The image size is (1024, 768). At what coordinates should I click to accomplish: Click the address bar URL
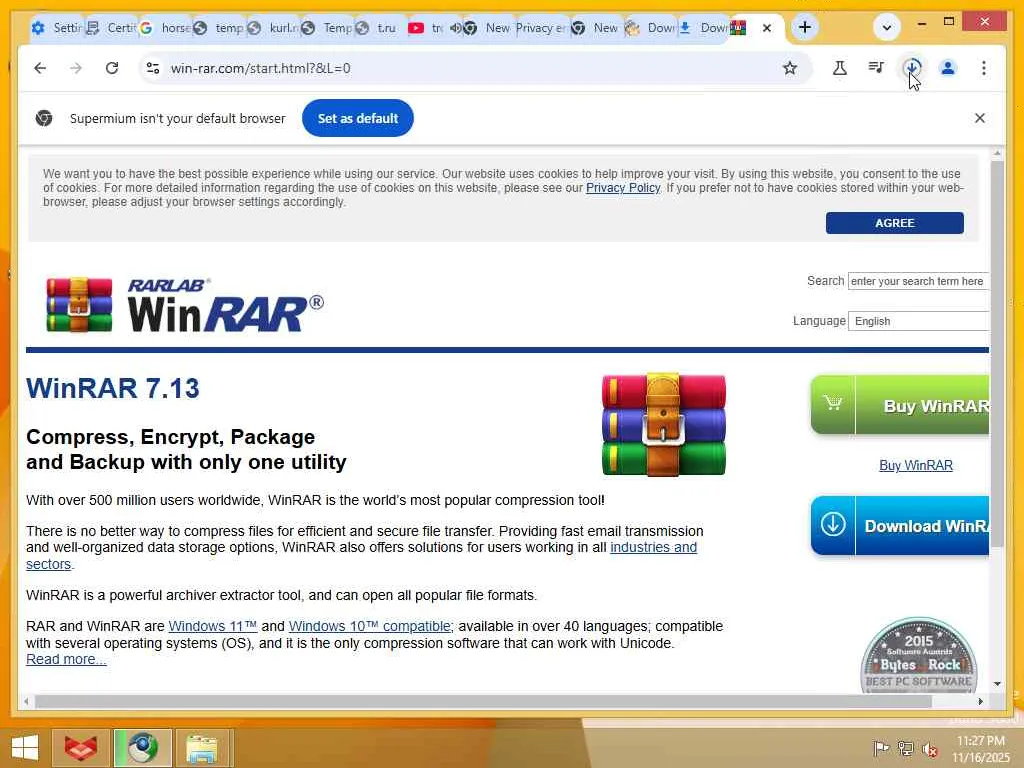tap(261, 68)
